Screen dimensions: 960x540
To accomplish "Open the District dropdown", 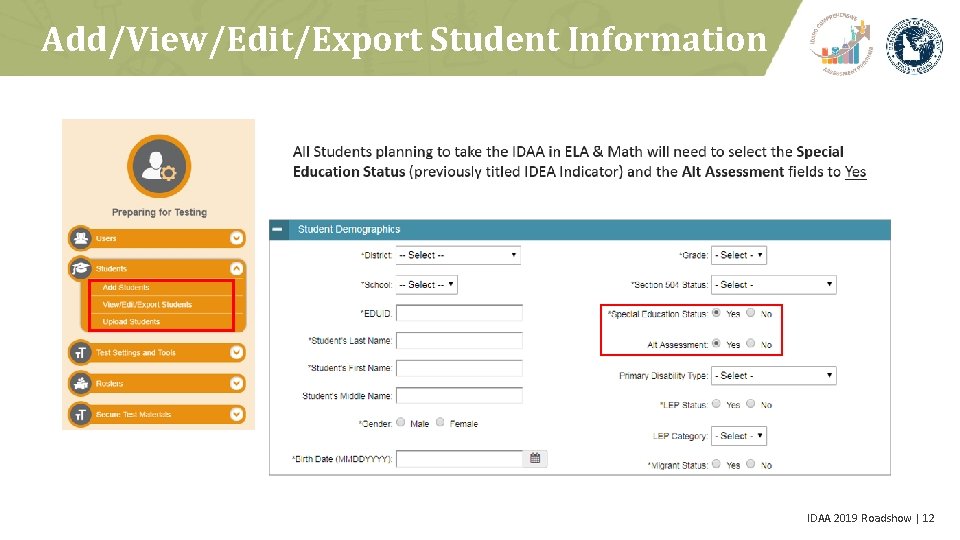I will click(458, 255).
